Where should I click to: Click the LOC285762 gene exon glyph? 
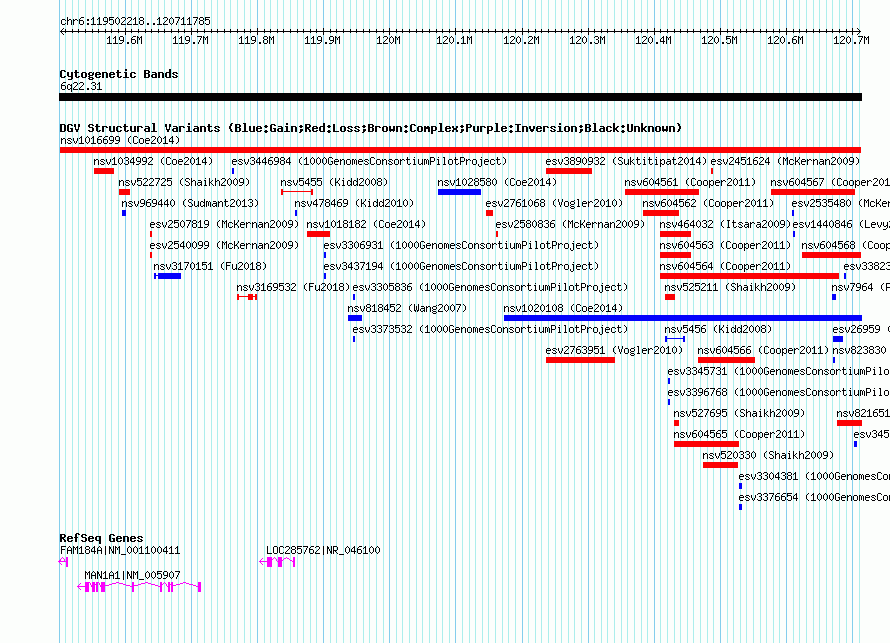[x=277, y=562]
